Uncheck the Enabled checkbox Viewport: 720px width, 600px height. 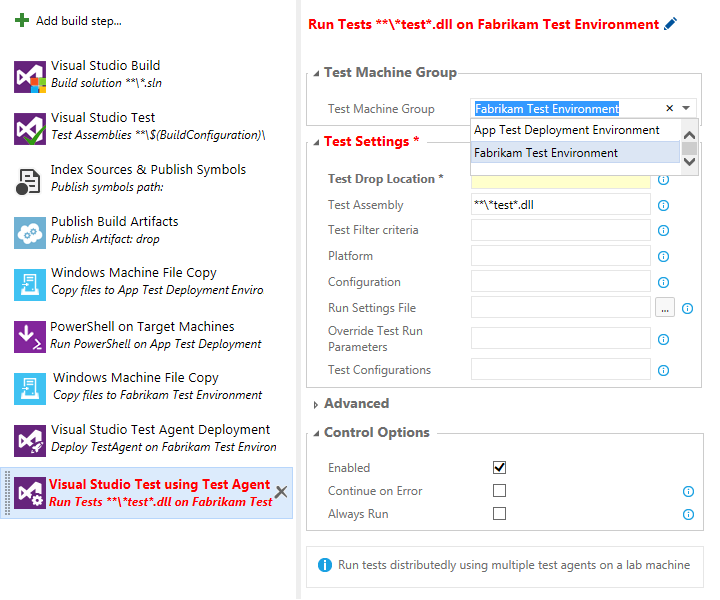(x=500, y=468)
